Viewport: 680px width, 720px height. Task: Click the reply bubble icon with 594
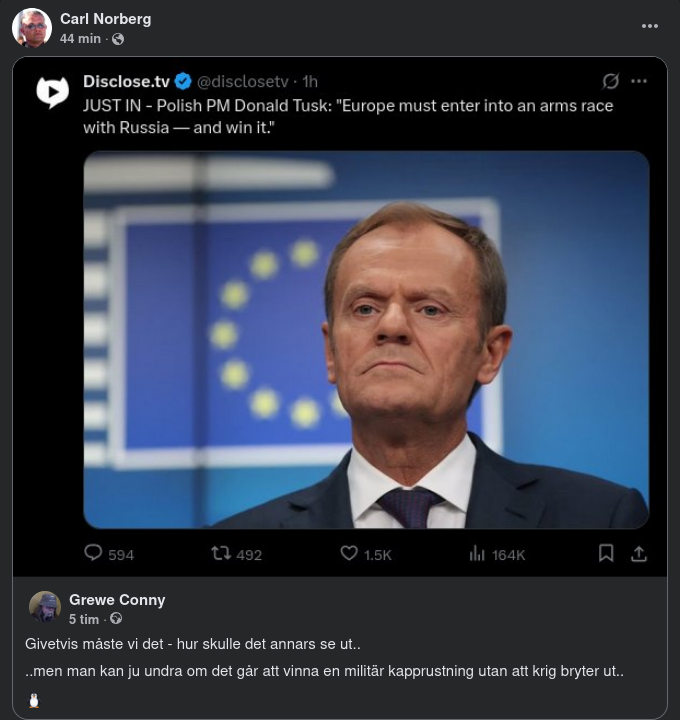tap(93, 553)
